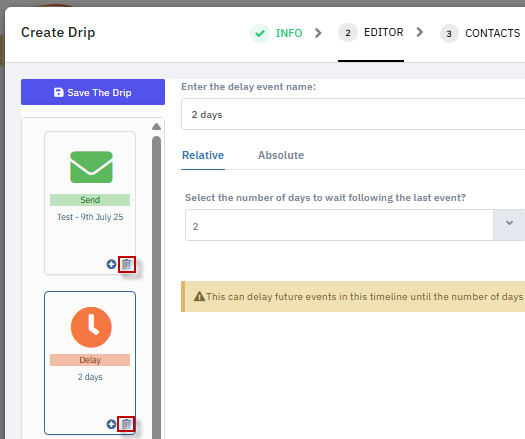Delete the Delay event with trash icon

click(x=126, y=424)
